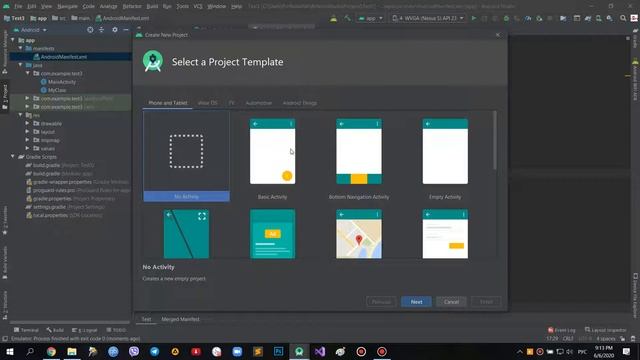640x360 pixels.
Task: Open Telegram from the taskbar
Action: [154, 351]
